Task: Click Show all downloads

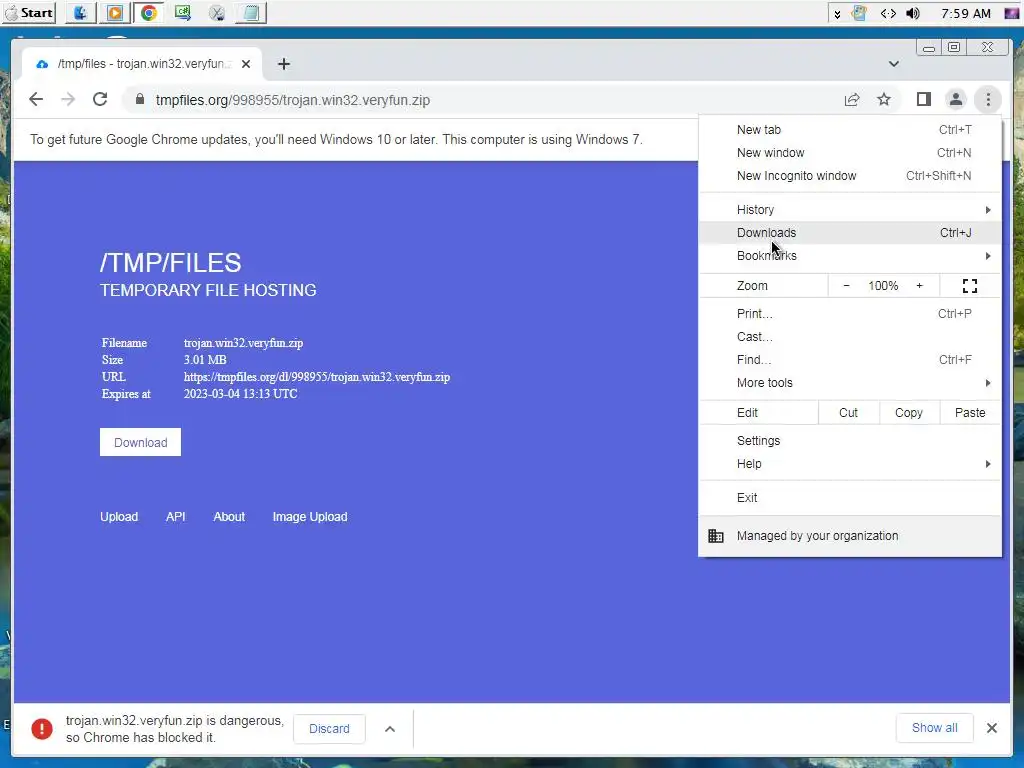Action: tap(935, 728)
